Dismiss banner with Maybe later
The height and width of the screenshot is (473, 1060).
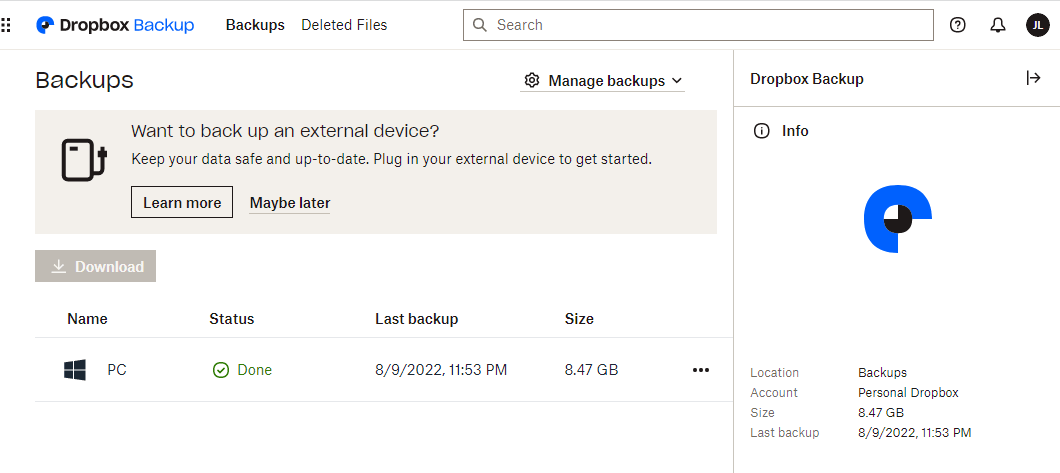click(290, 203)
